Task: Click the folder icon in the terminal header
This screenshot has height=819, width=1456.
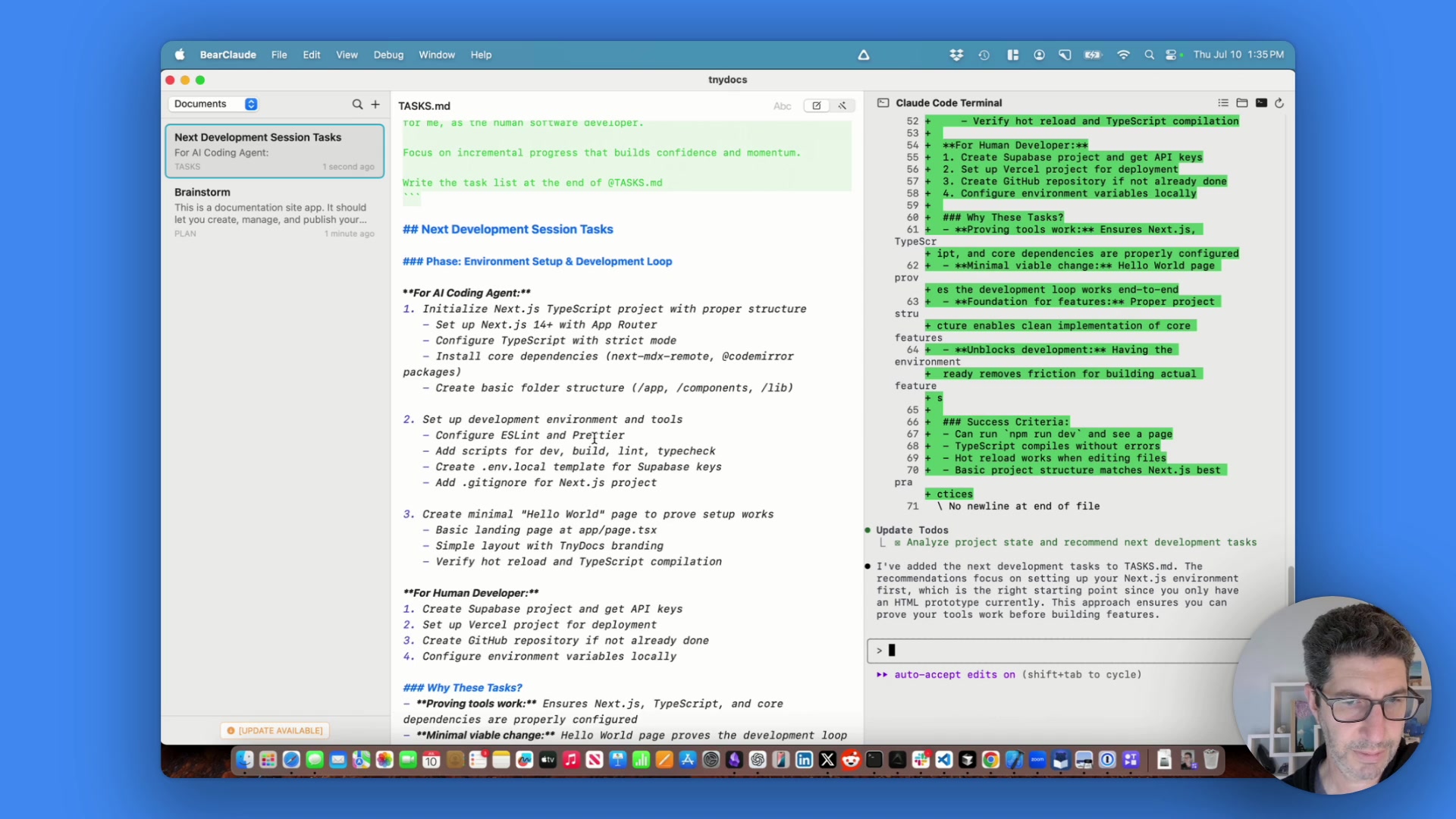Action: 1242,103
